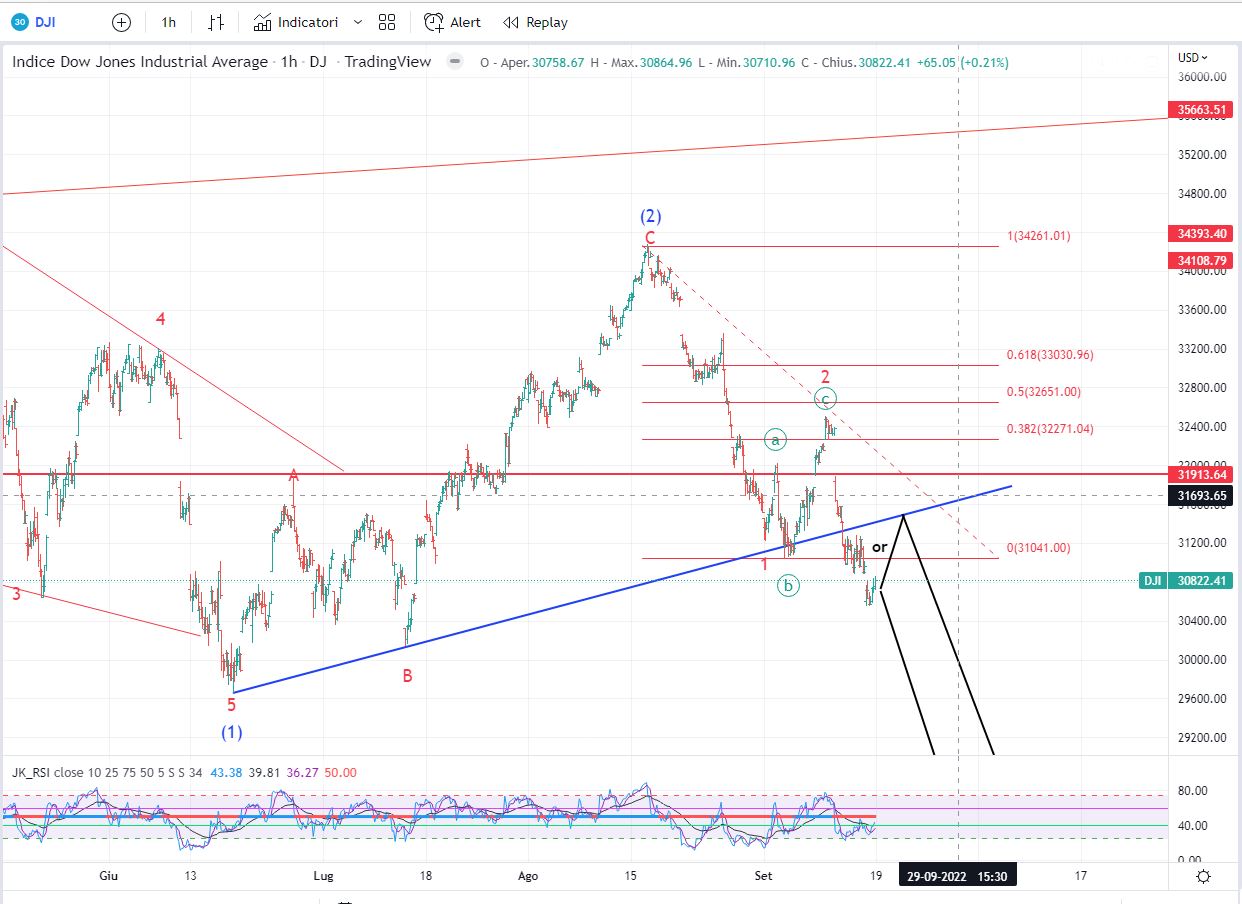Viewport: 1242px width, 904px height.
Task: Select the red wave label 4
Action: pos(160,319)
